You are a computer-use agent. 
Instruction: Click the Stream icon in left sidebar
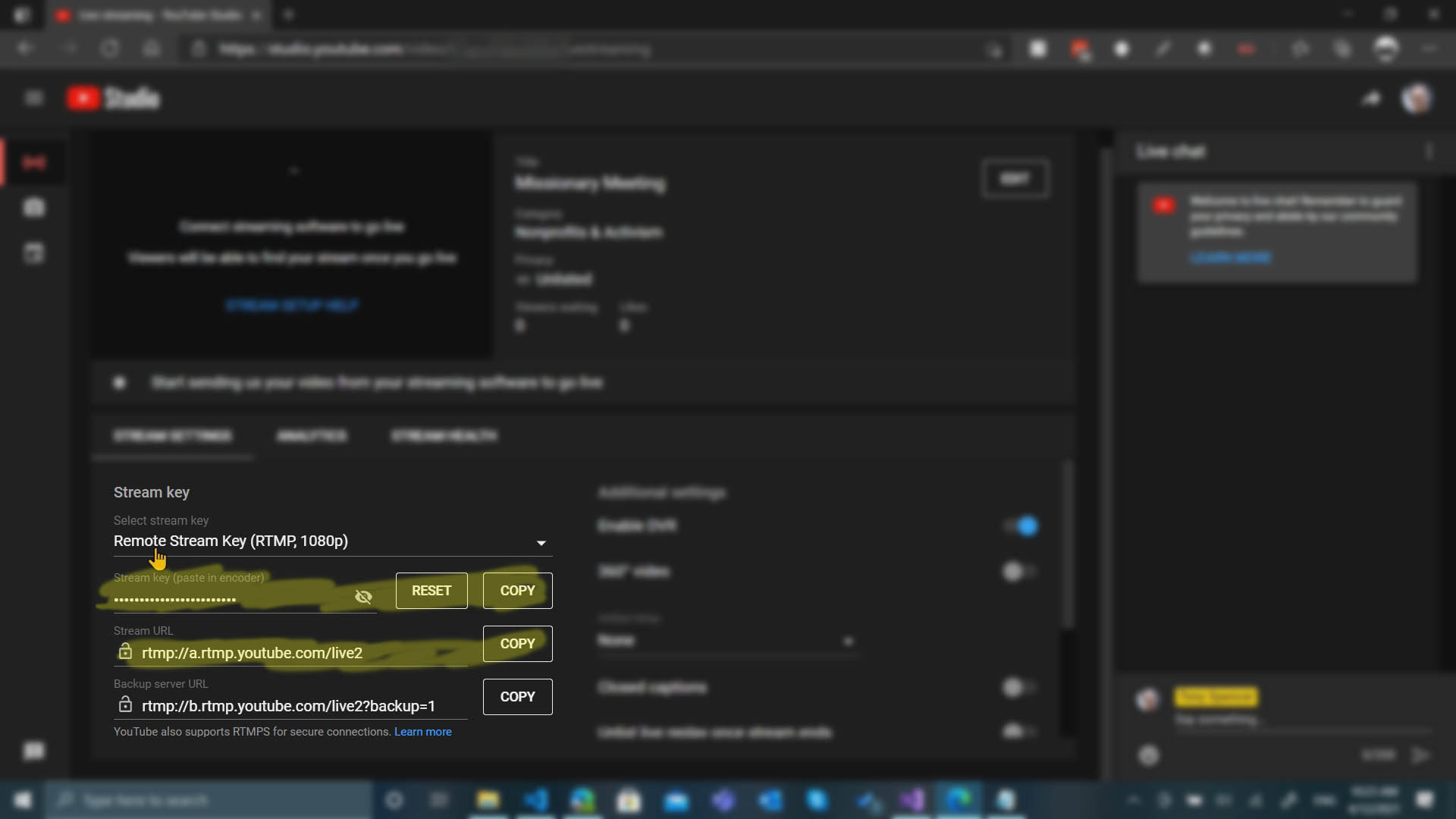[x=34, y=162]
